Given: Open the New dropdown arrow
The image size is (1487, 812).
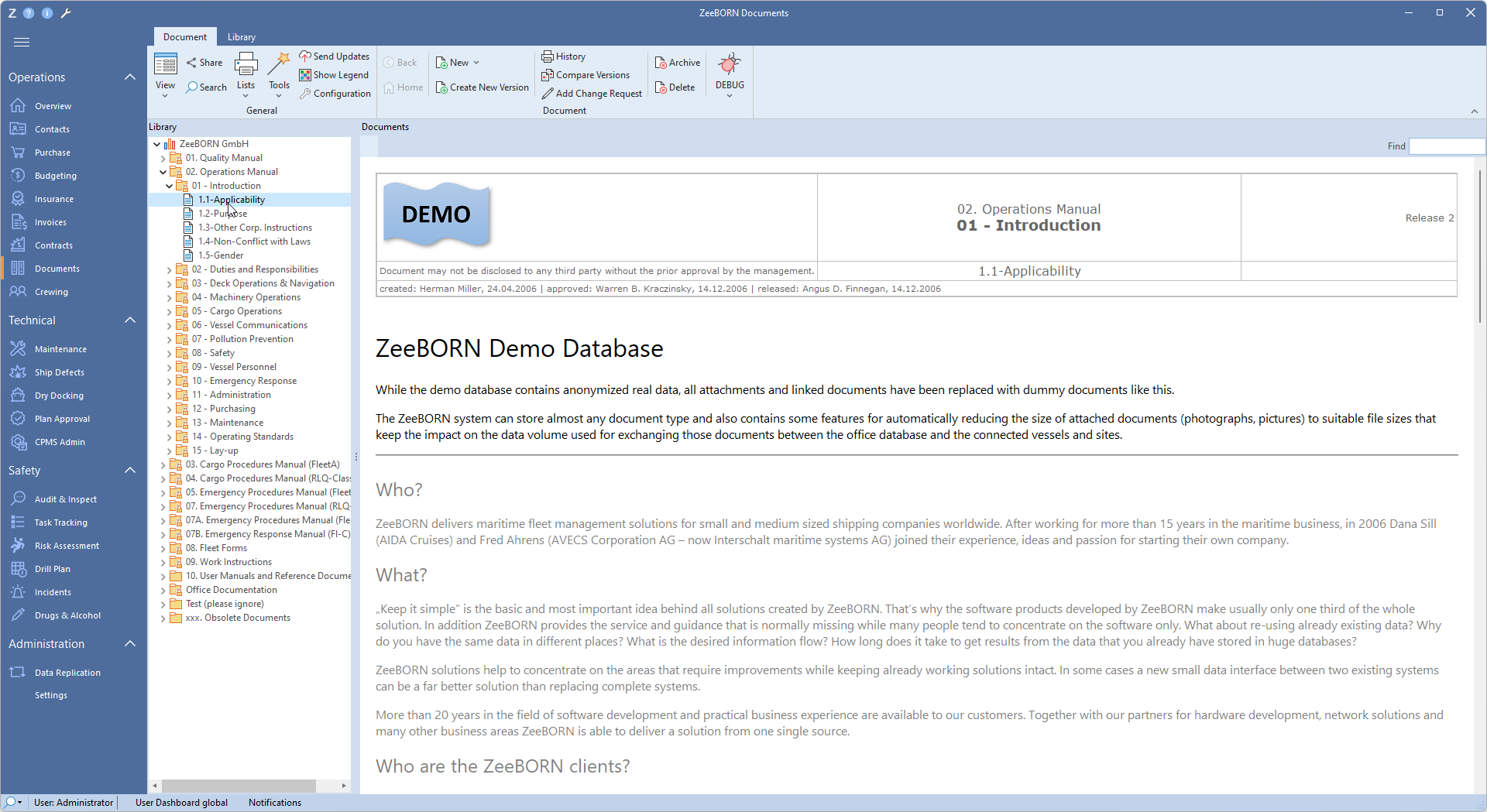Looking at the screenshot, I should click(x=476, y=63).
